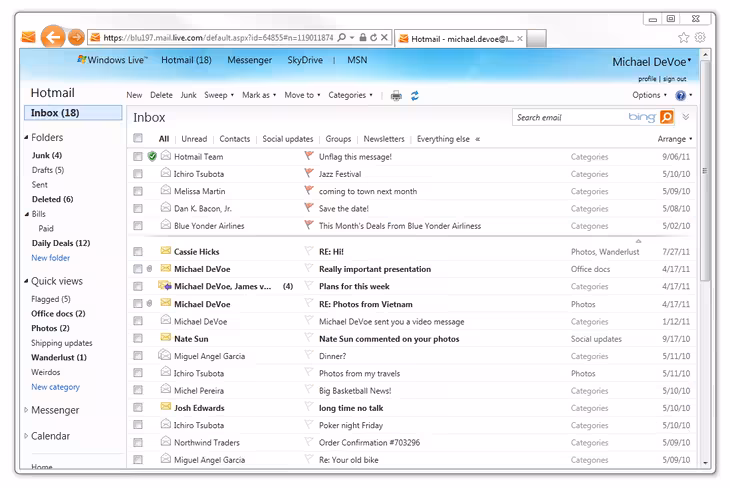Click the lock security icon in address bar
Viewport: 730px width, 488px height.
(363, 37)
